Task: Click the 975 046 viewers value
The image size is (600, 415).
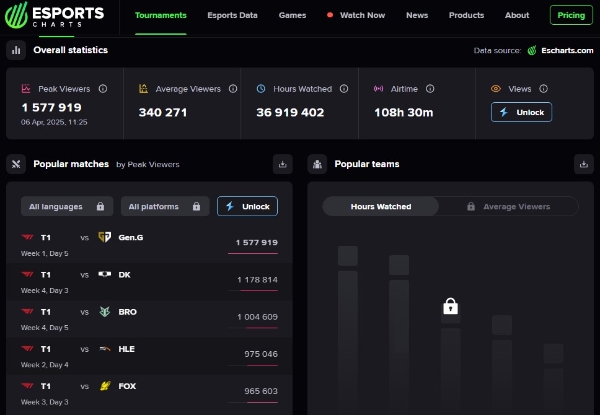Action: [x=261, y=354]
